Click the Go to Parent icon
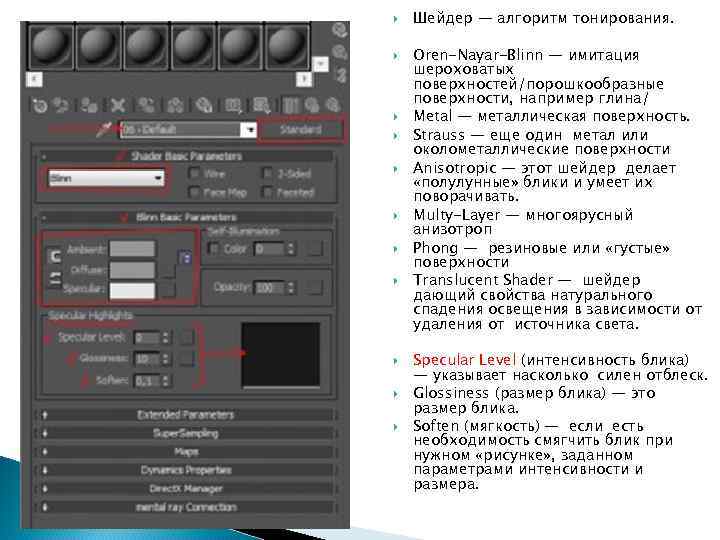Image resolution: width=720 pixels, height=540 pixels. click(x=312, y=106)
